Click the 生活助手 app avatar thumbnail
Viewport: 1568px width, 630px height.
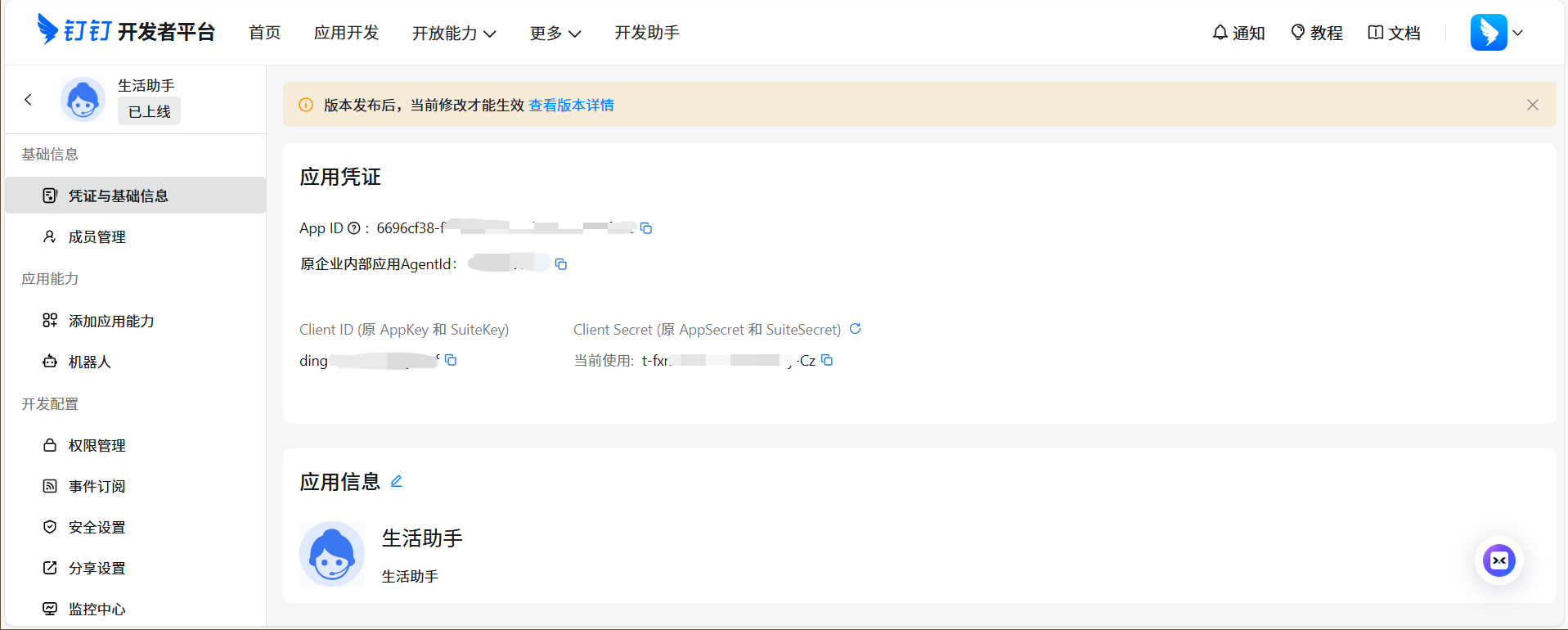pyautogui.click(x=332, y=554)
